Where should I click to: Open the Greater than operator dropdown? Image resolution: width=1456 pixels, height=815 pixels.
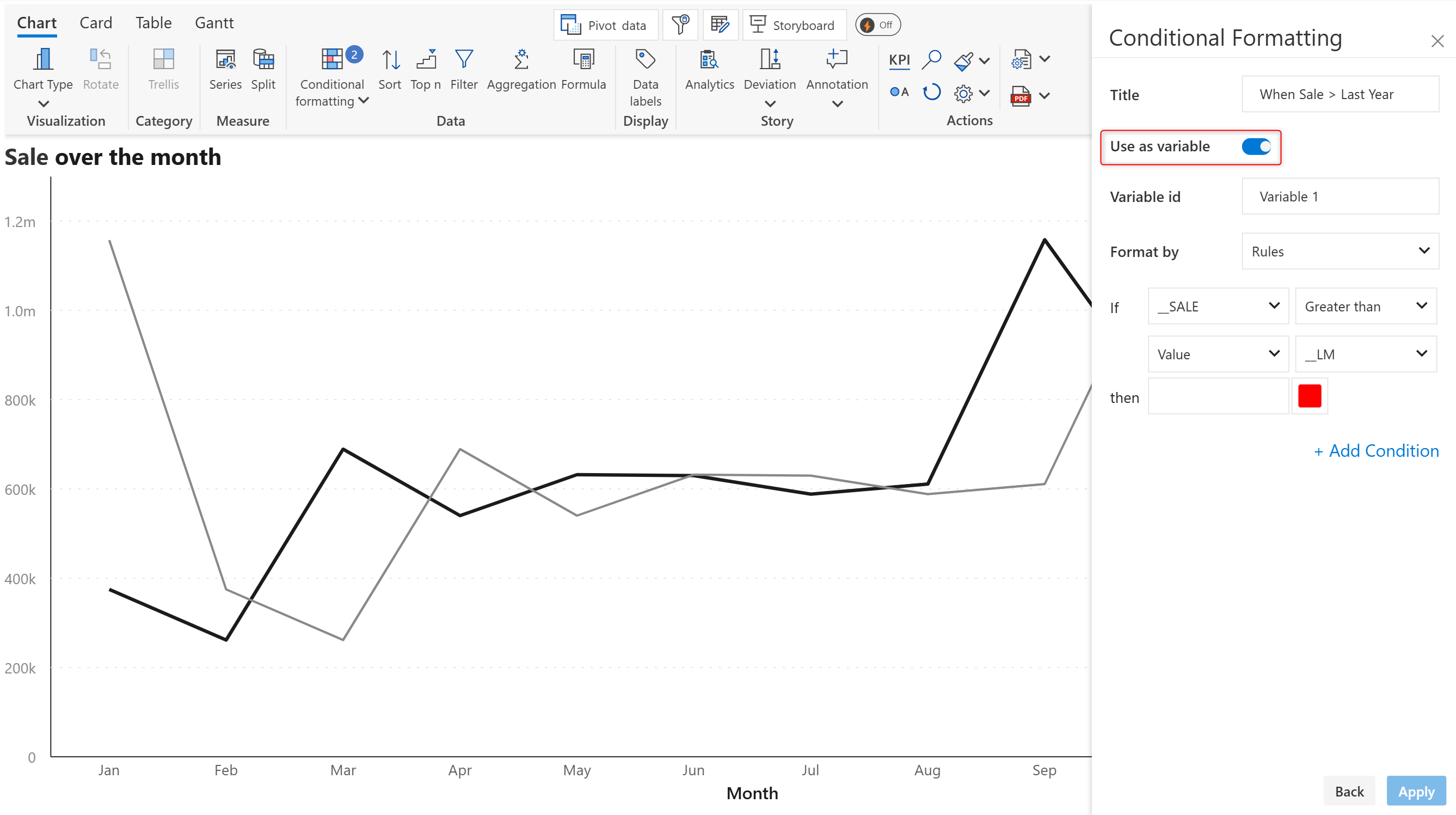click(1365, 307)
